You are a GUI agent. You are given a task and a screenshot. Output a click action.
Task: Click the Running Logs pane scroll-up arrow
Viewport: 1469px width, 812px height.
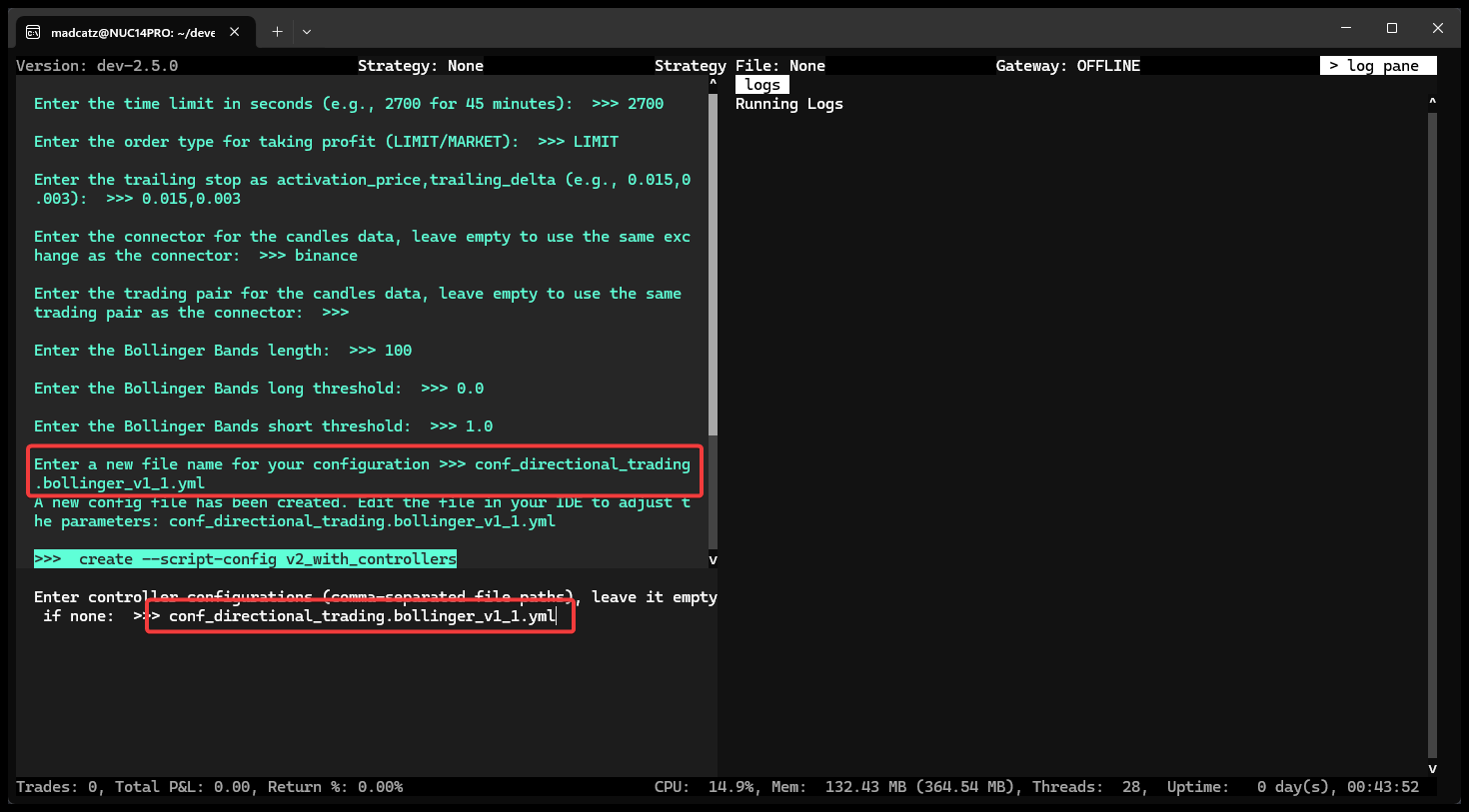pos(1432,102)
